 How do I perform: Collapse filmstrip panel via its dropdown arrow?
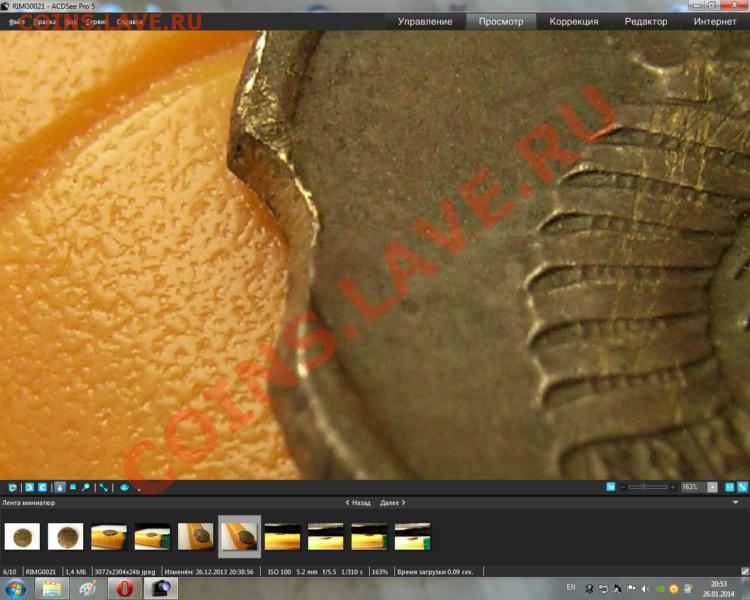tap(735, 502)
